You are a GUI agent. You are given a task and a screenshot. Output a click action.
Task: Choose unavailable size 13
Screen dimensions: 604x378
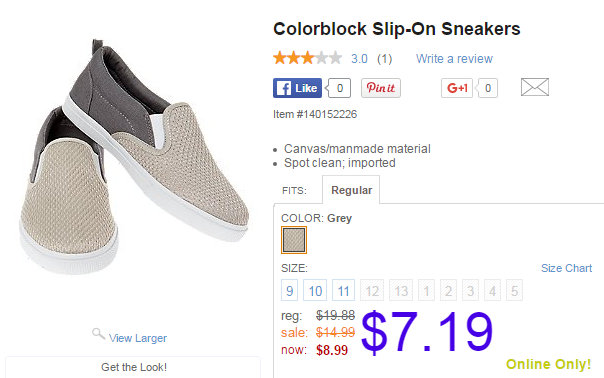tap(401, 290)
